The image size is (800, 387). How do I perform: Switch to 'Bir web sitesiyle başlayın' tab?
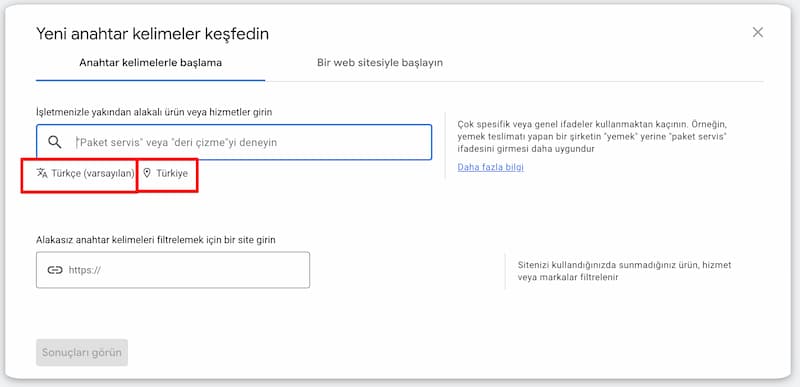[x=380, y=63]
